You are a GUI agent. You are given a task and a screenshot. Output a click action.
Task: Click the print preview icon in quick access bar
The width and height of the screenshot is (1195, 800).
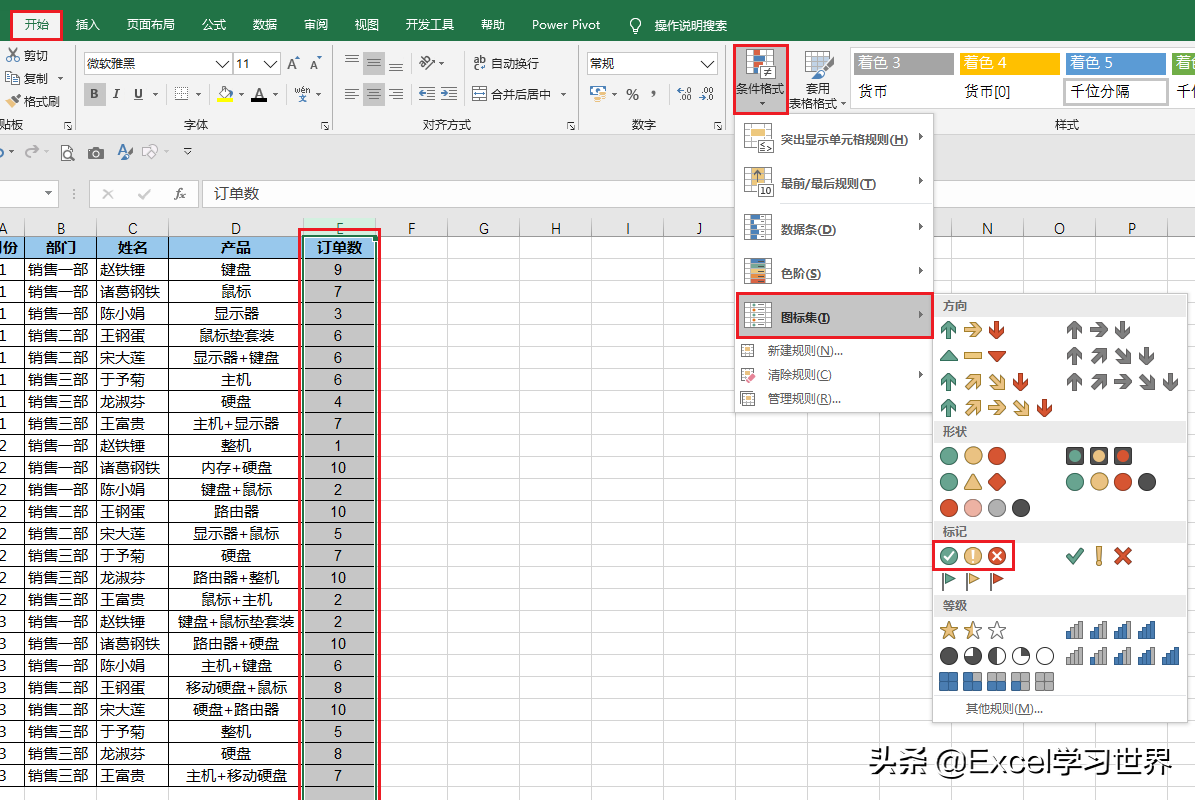[67, 153]
